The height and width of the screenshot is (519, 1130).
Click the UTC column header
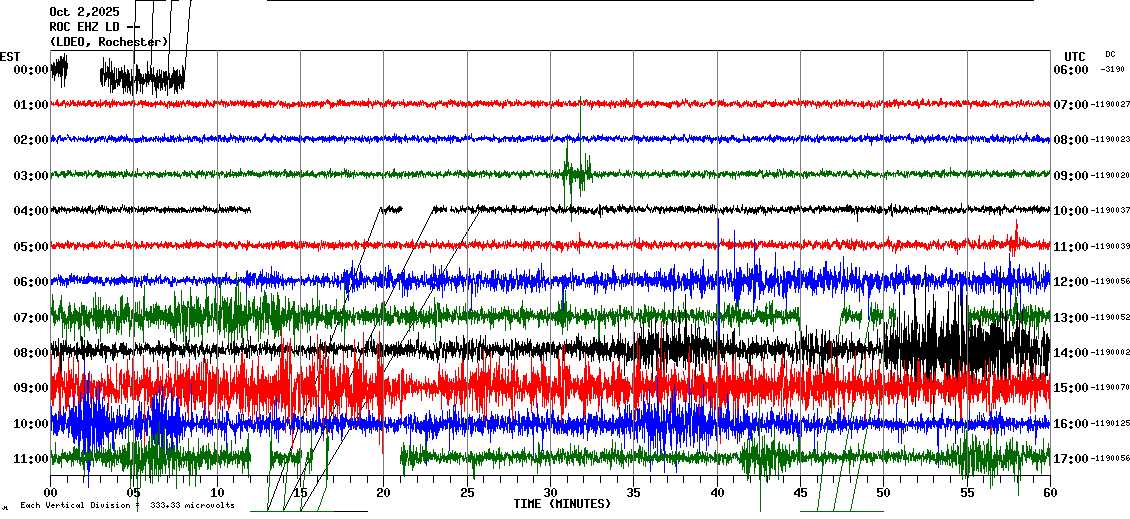pos(1074,56)
